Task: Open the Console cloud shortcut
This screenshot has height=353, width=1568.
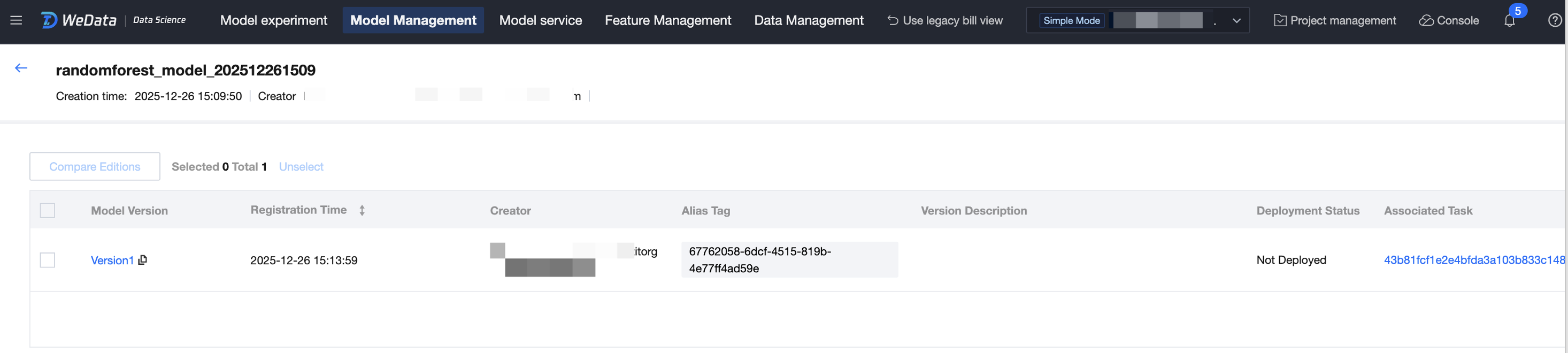Action: [x=1449, y=21]
